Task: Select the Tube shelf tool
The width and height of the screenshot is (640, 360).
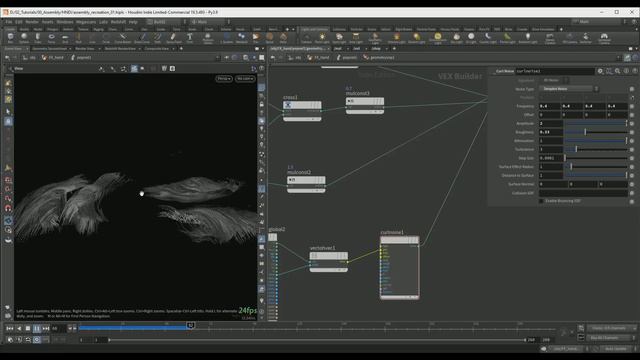Action: 38,38
